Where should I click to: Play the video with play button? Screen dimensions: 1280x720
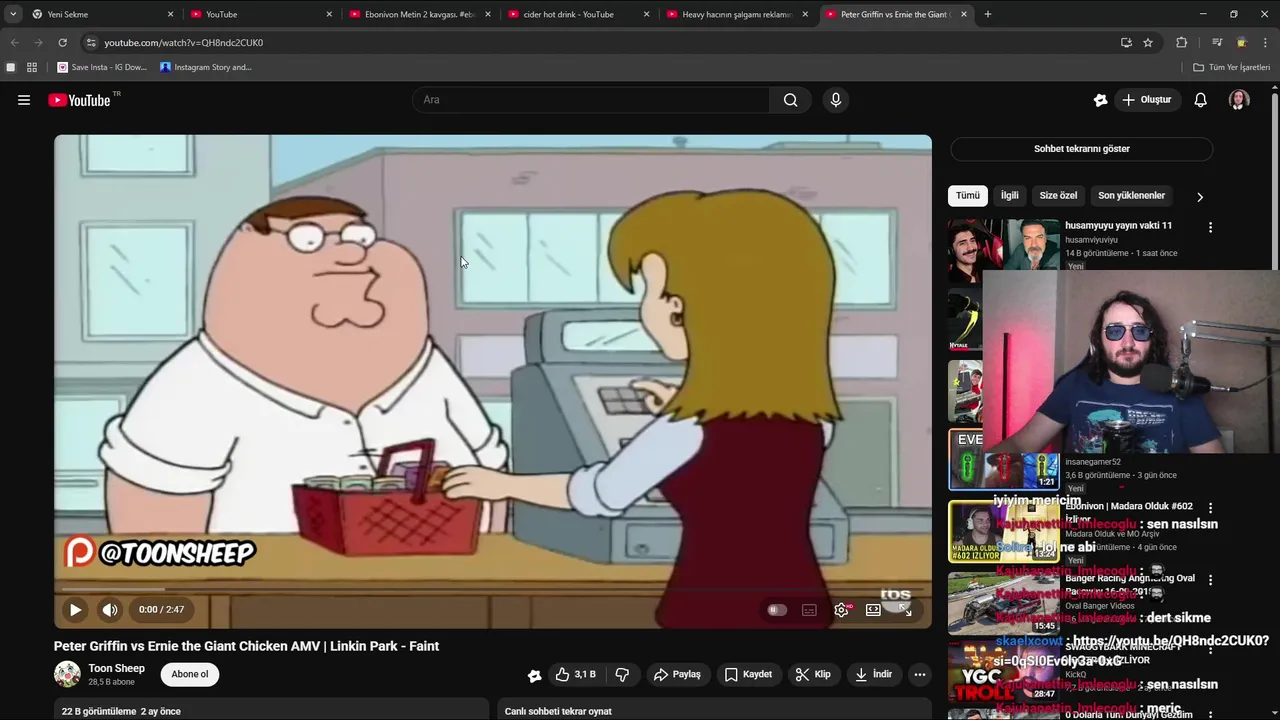75,610
